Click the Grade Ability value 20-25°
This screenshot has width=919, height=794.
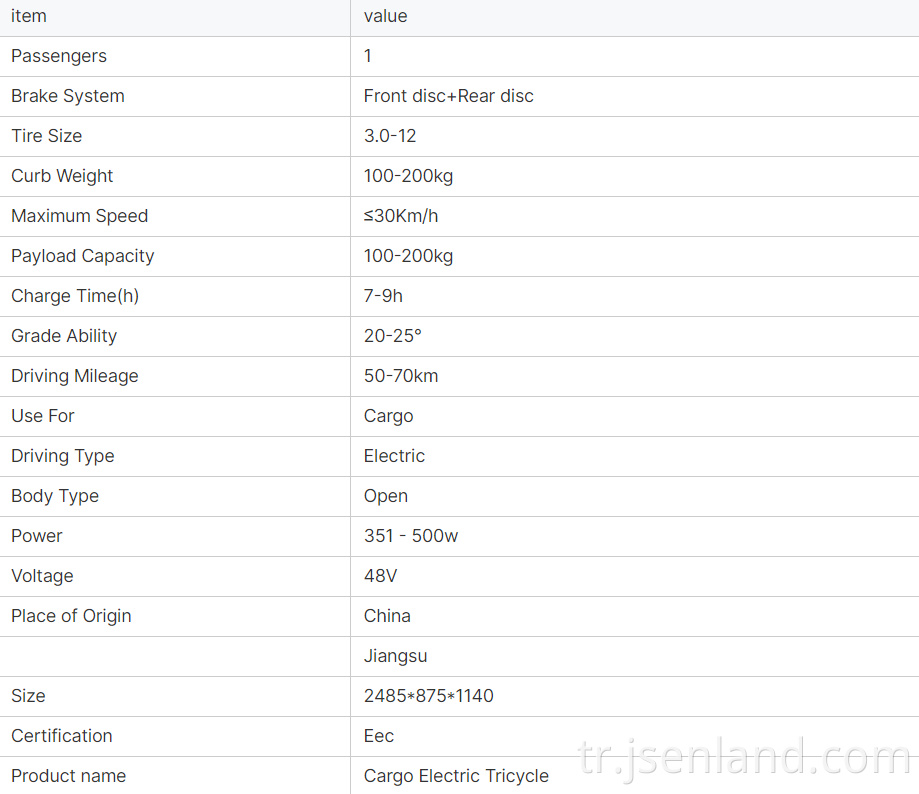(x=393, y=336)
